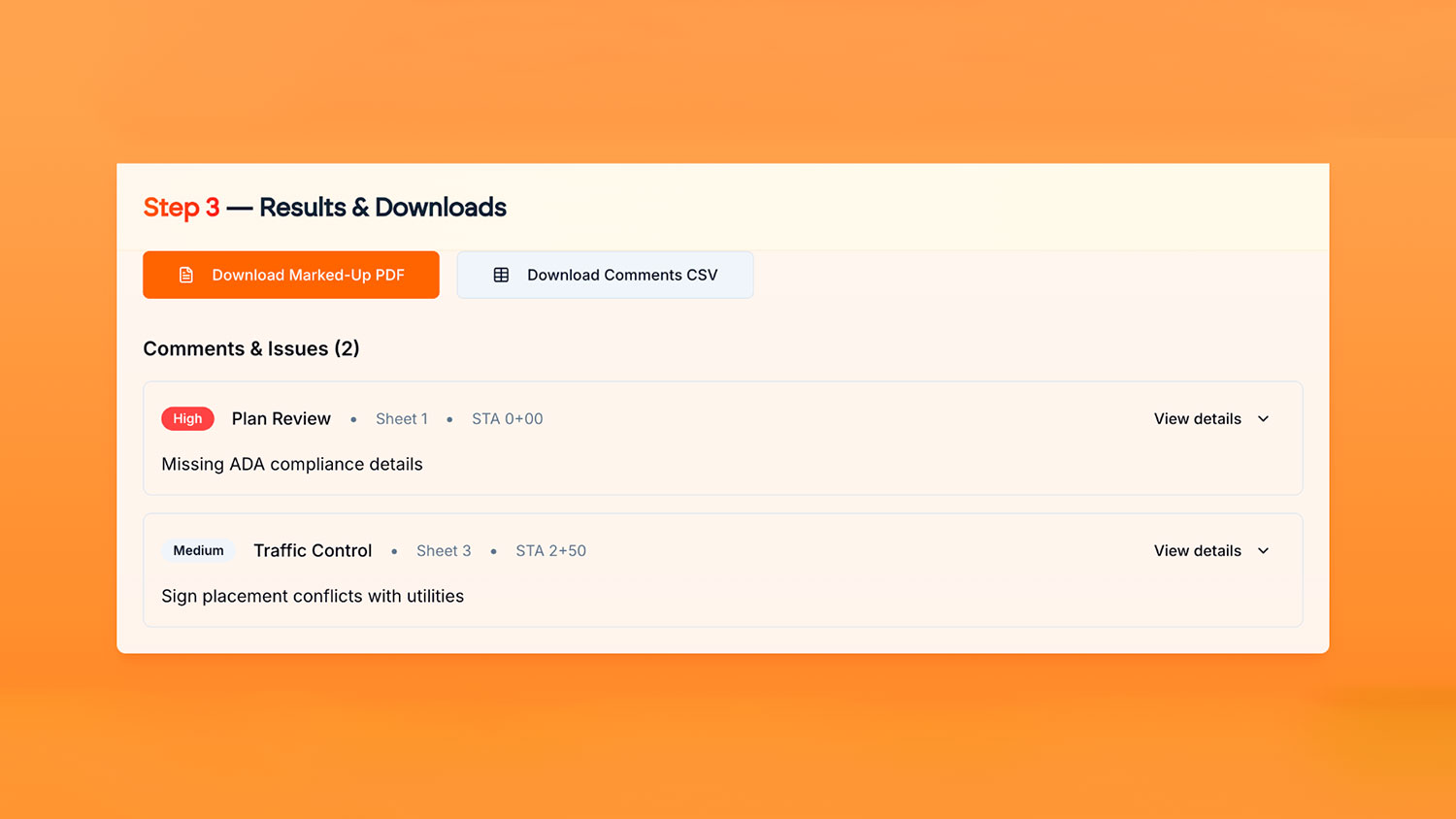Click the Comments & Issues (2) heading

tap(251, 349)
